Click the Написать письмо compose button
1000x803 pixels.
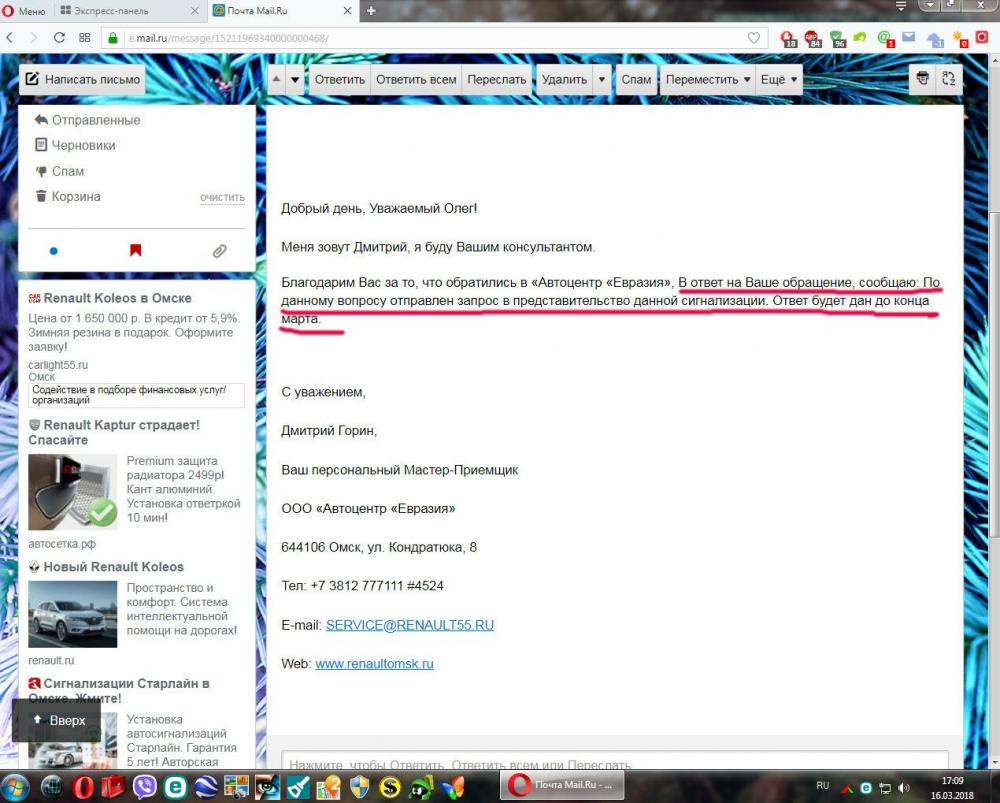(82, 80)
